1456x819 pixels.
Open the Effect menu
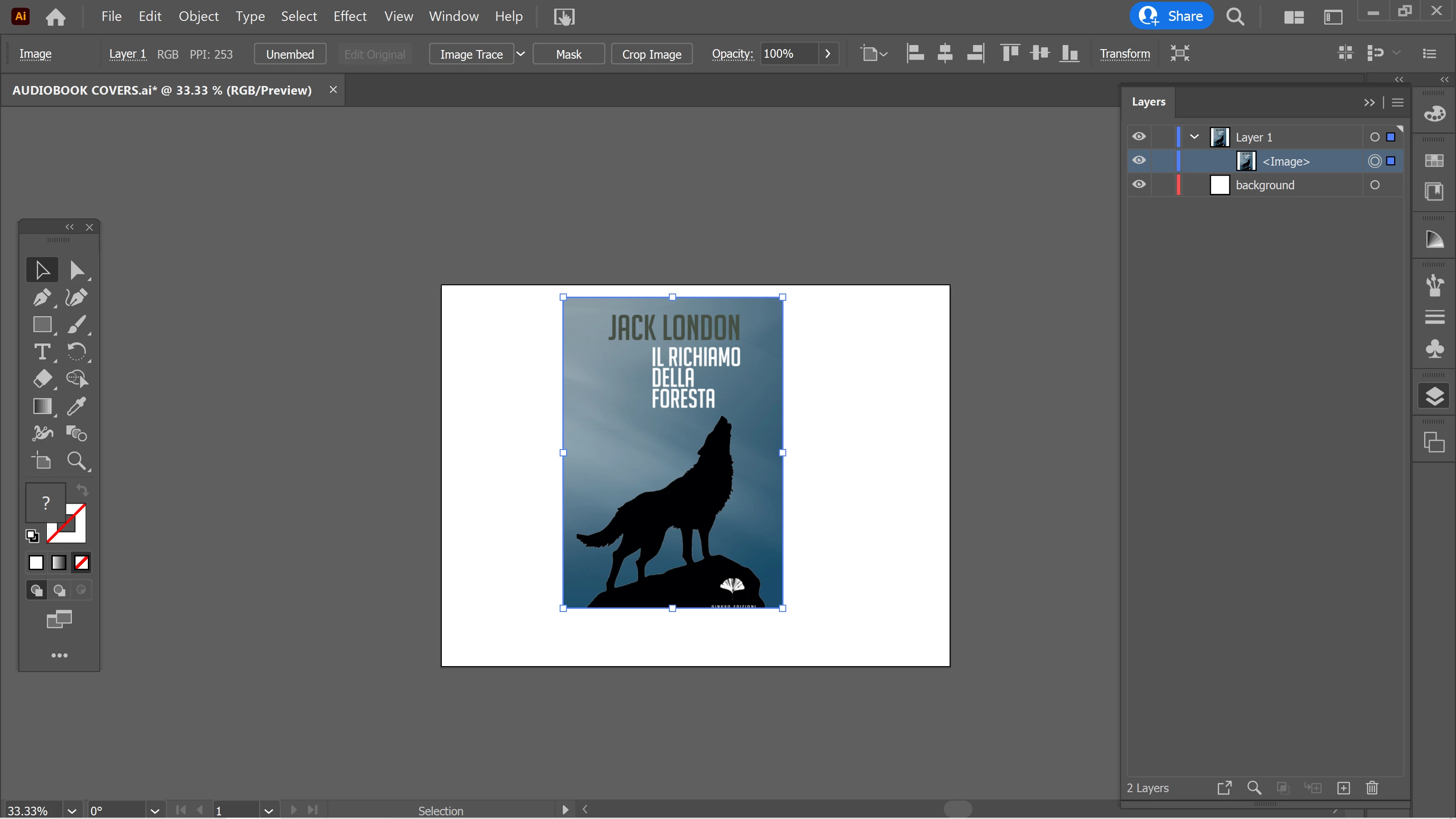click(350, 16)
